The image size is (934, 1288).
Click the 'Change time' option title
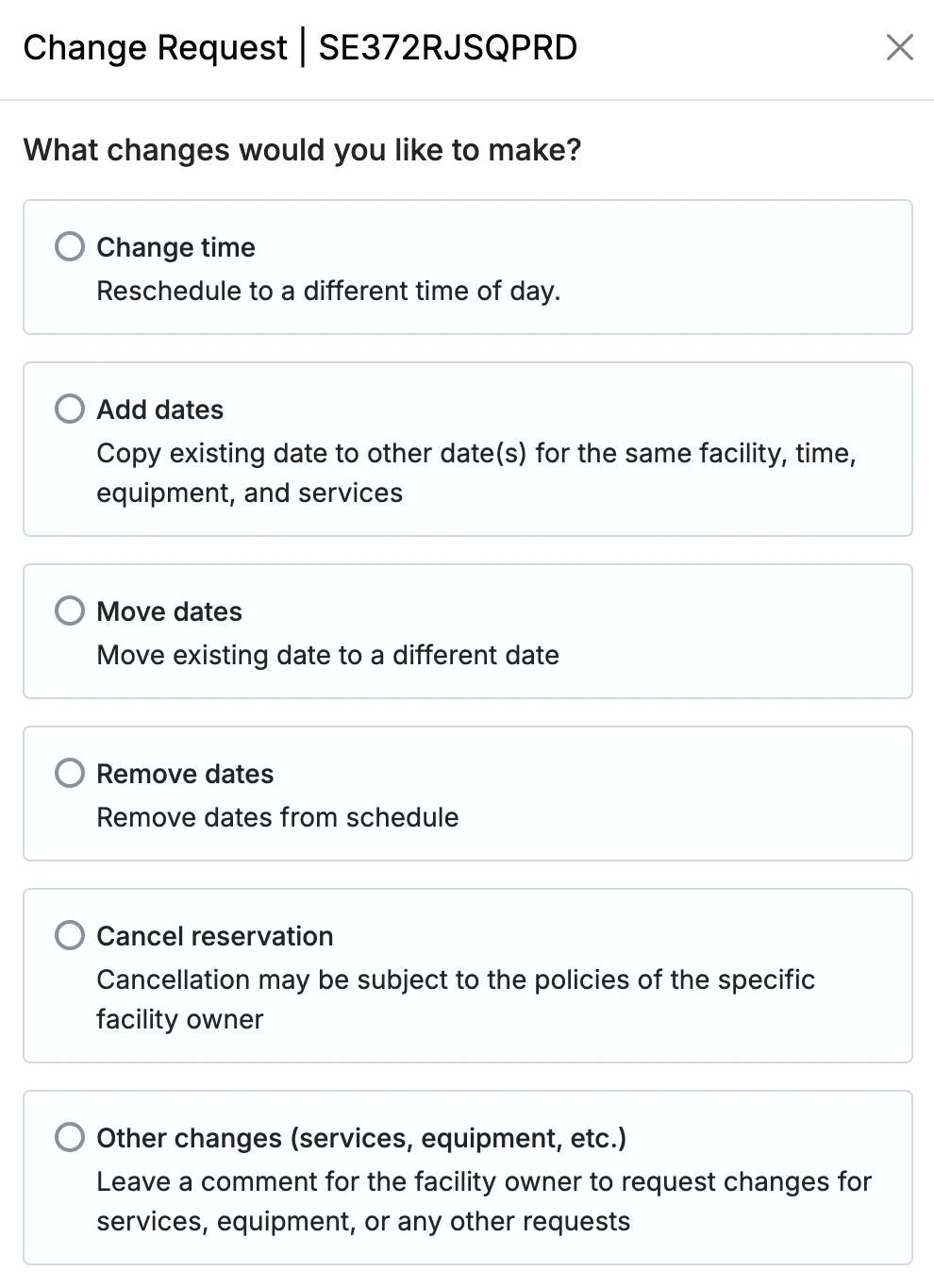[x=175, y=247]
